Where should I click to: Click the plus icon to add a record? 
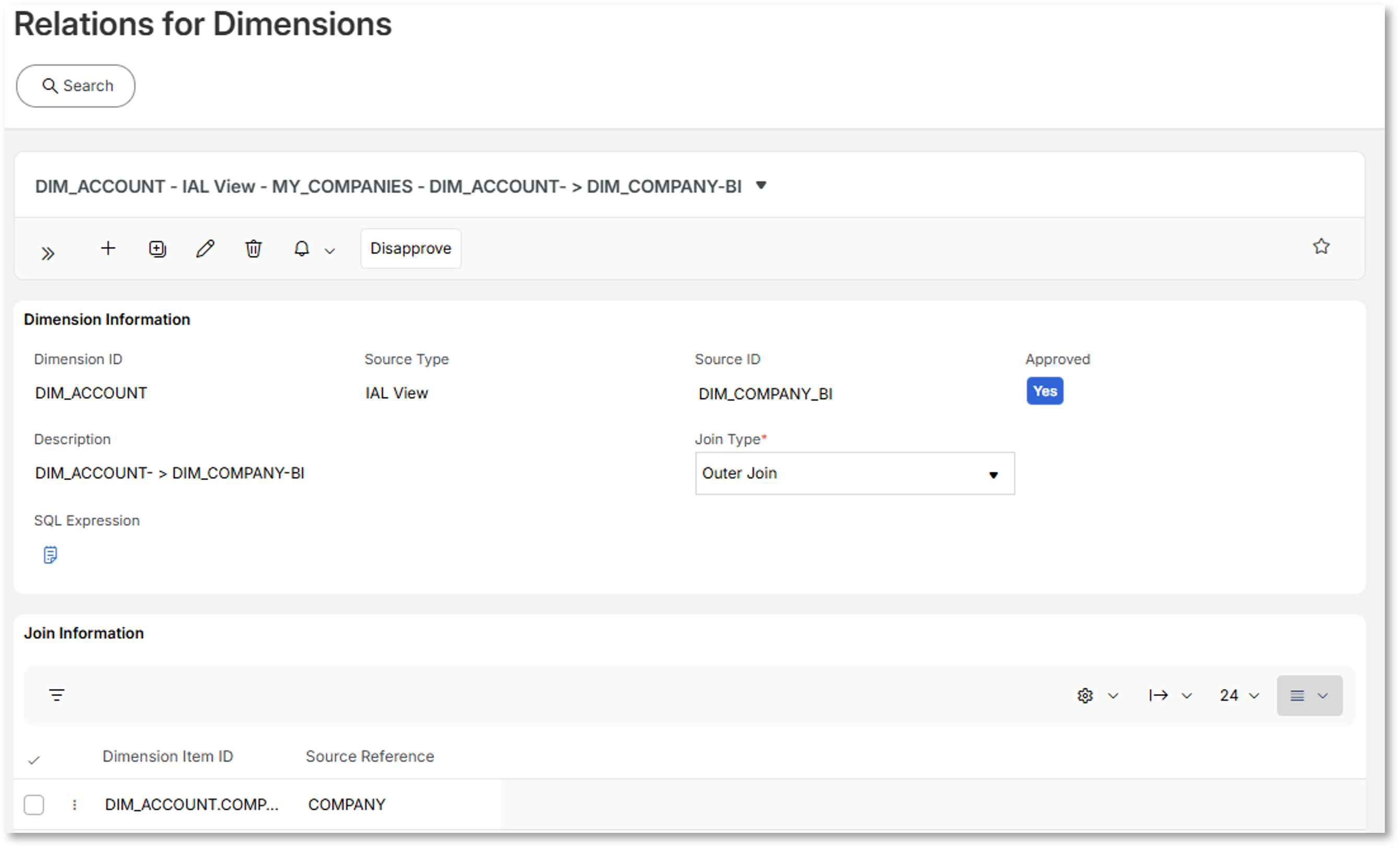tap(108, 248)
